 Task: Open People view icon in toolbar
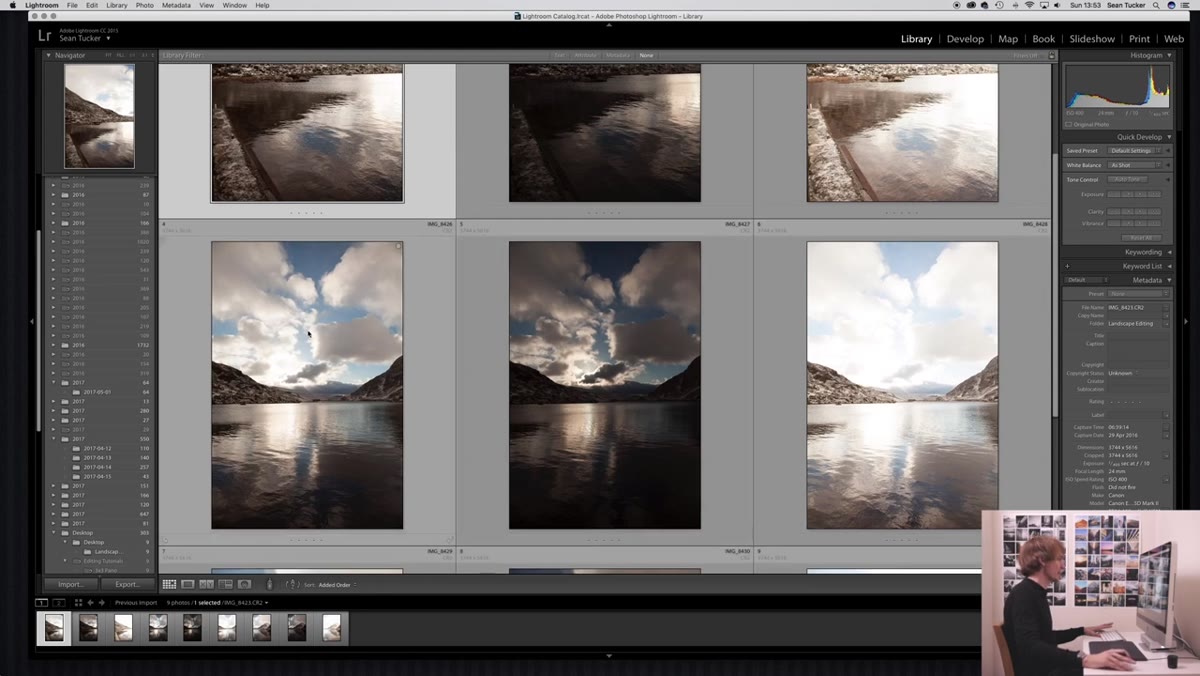coord(244,584)
